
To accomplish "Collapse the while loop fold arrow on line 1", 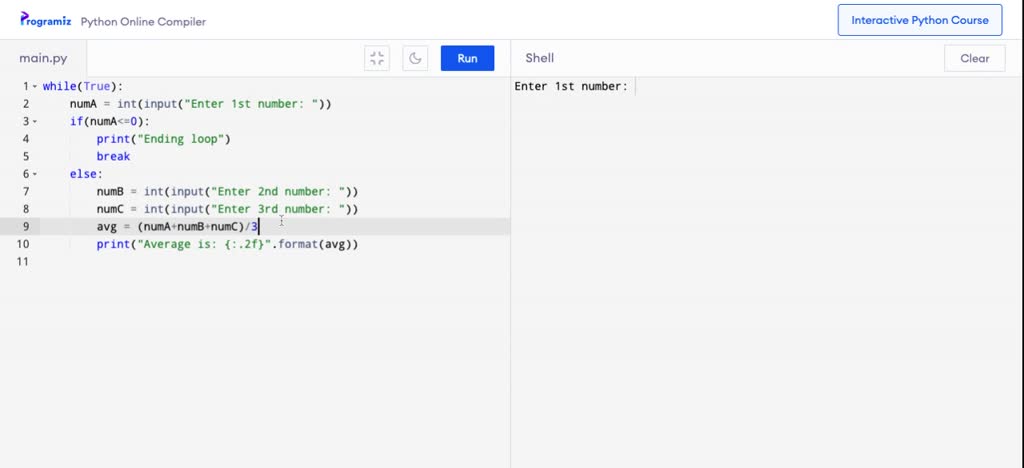I will click(35, 86).
